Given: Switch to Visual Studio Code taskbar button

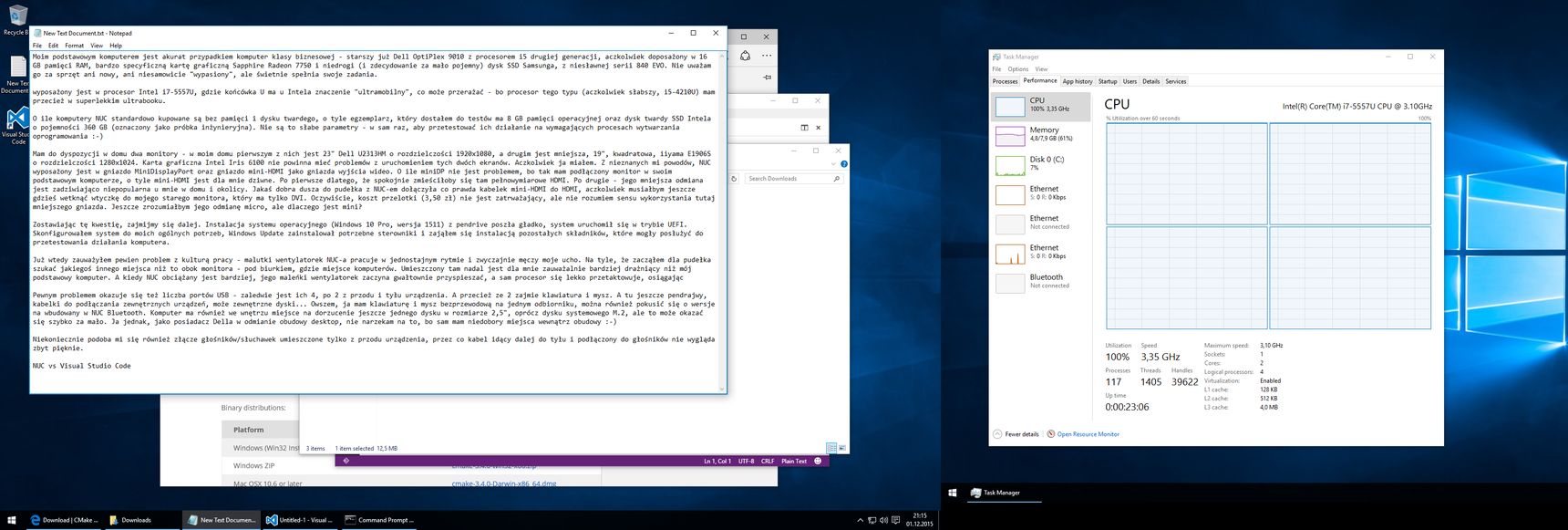Looking at the screenshot, I should click(x=299, y=520).
